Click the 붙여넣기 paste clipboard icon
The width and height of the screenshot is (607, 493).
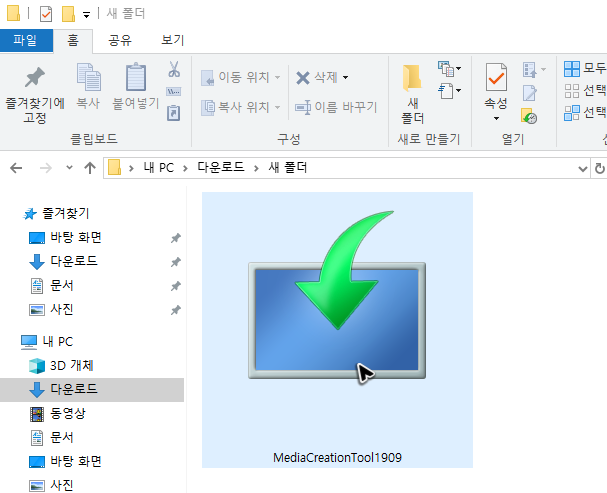[136, 77]
